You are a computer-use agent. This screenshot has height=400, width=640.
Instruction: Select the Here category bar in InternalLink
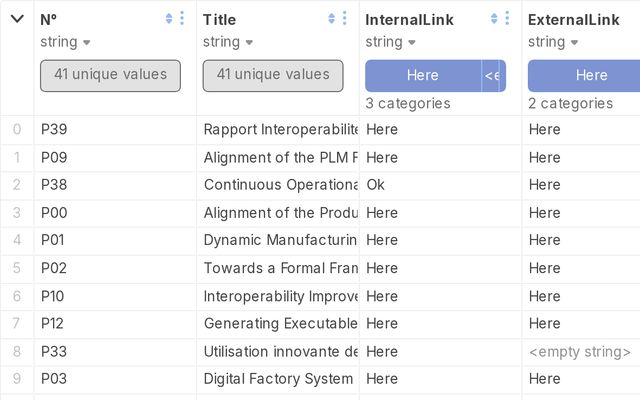coord(423,76)
